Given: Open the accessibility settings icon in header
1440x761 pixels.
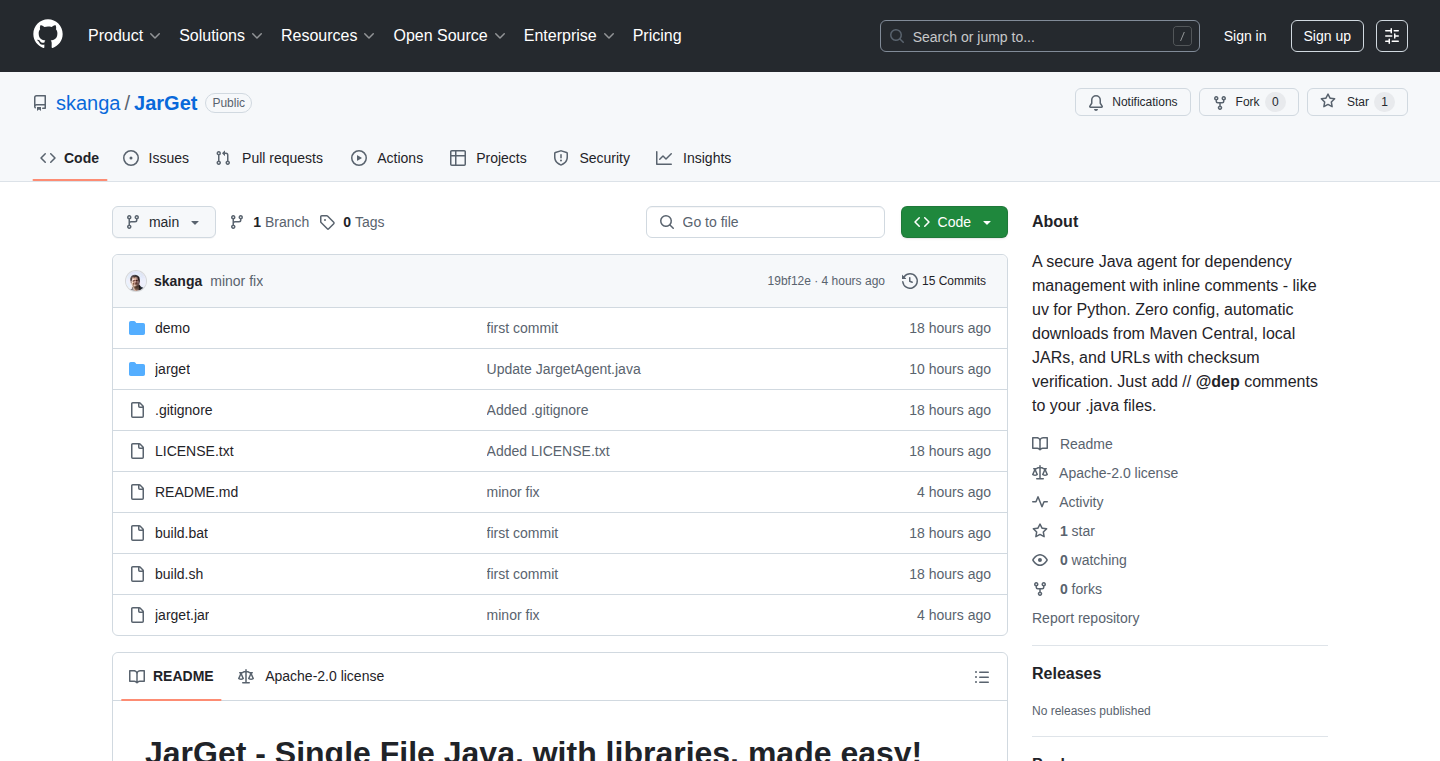Looking at the screenshot, I should coord(1392,36).
